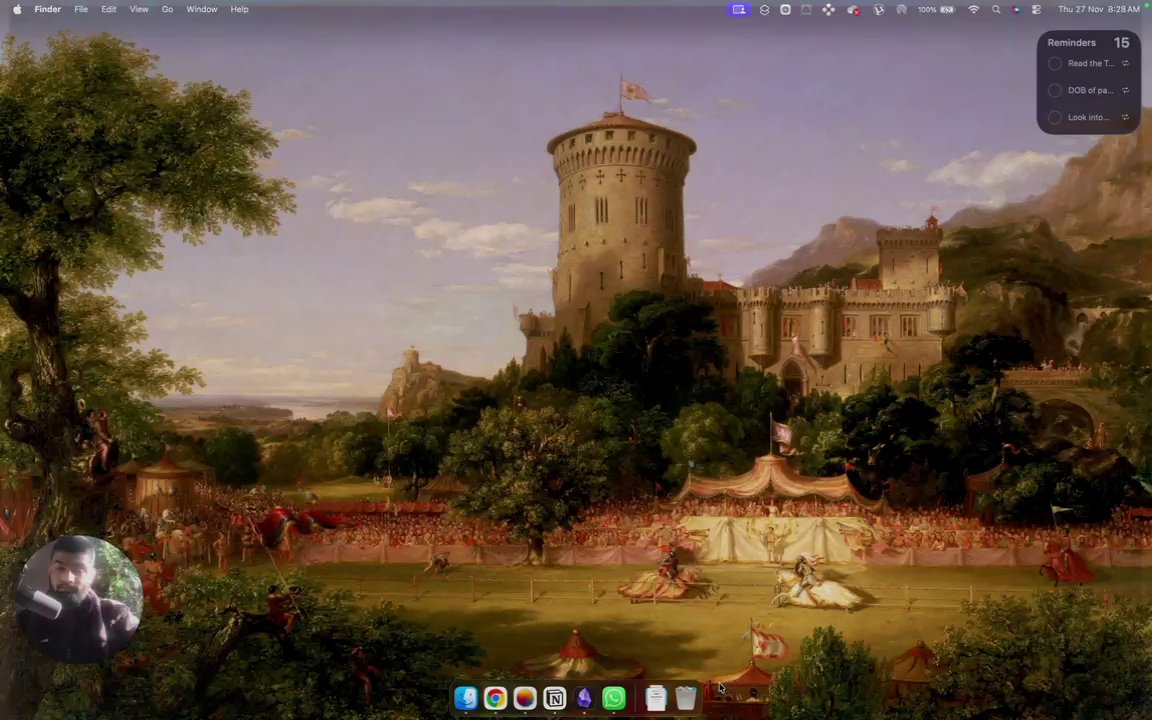Open Finder from the Dock
The width and height of the screenshot is (1152, 720).
pyautogui.click(x=466, y=698)
